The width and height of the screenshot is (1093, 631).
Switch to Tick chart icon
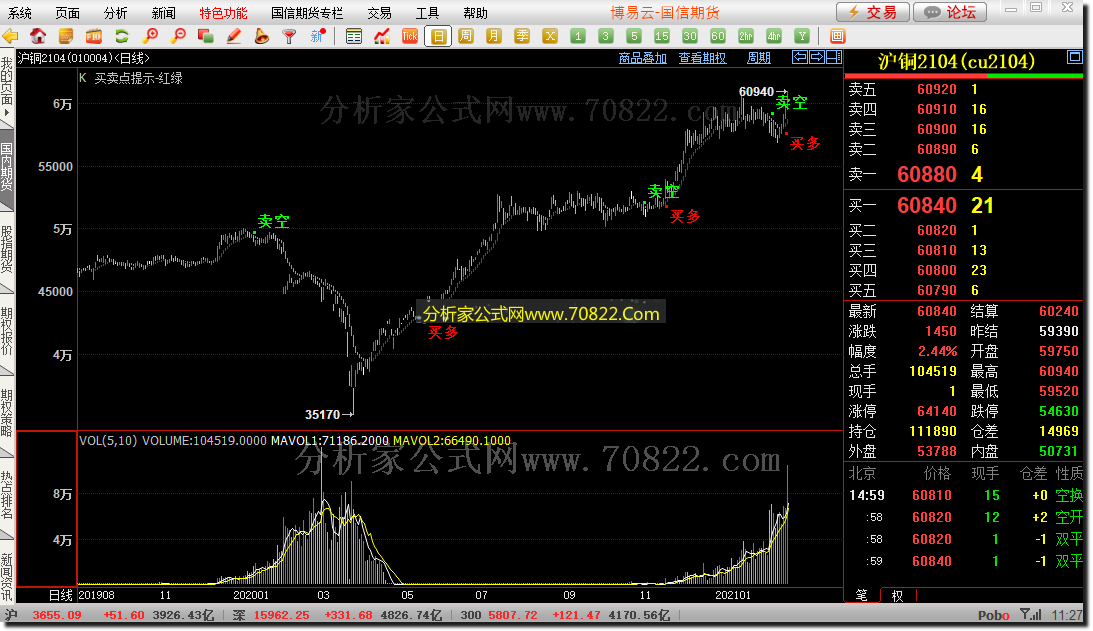tap(410, 36)
